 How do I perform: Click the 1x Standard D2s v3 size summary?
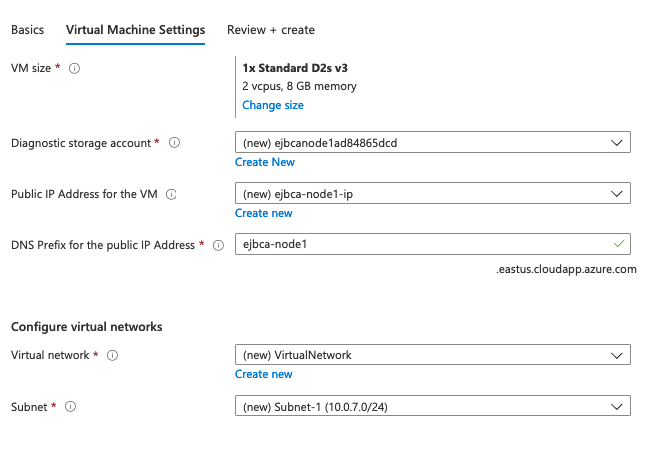point(295,67)
